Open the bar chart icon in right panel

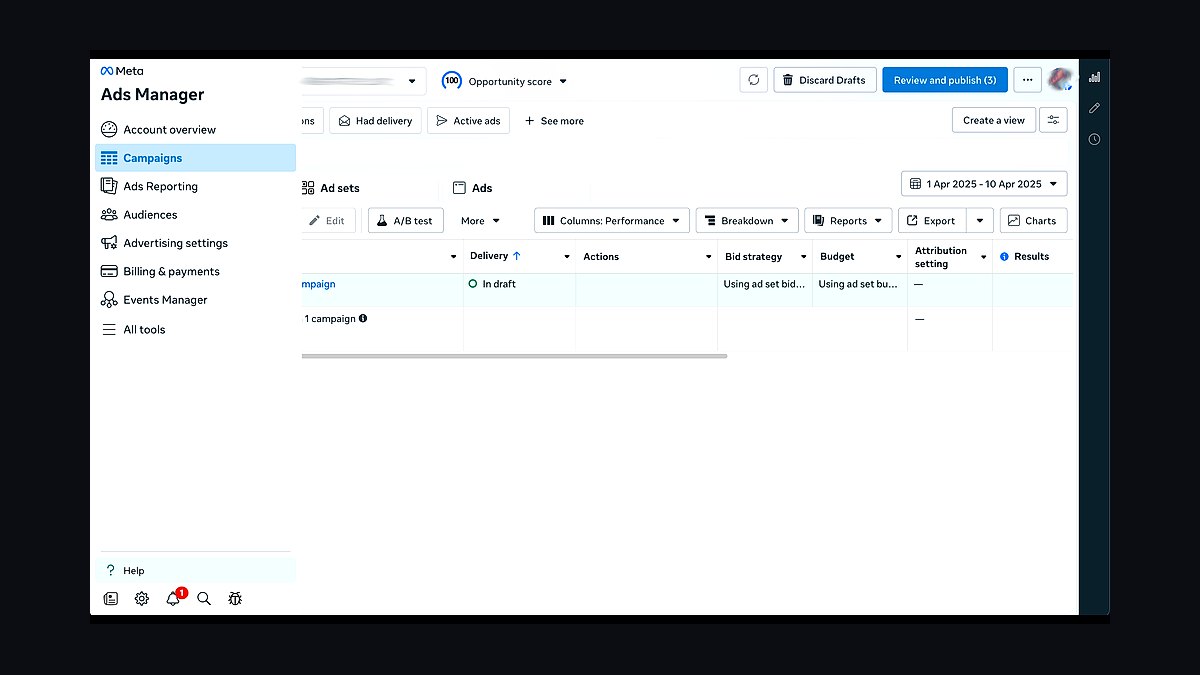[1094, 77]
